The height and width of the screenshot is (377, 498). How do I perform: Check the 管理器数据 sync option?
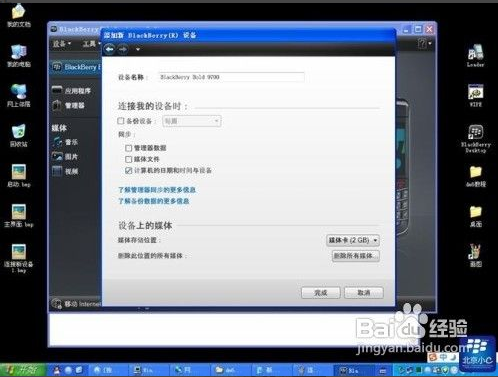128,148
